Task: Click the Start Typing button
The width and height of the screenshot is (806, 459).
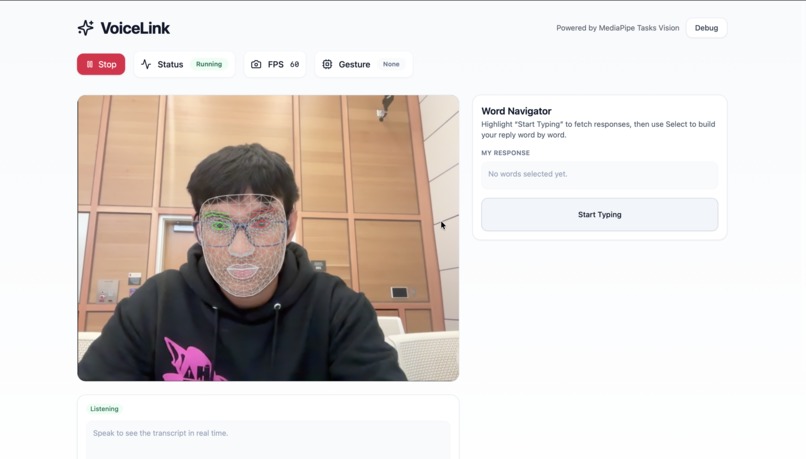Action: [599, 214]
